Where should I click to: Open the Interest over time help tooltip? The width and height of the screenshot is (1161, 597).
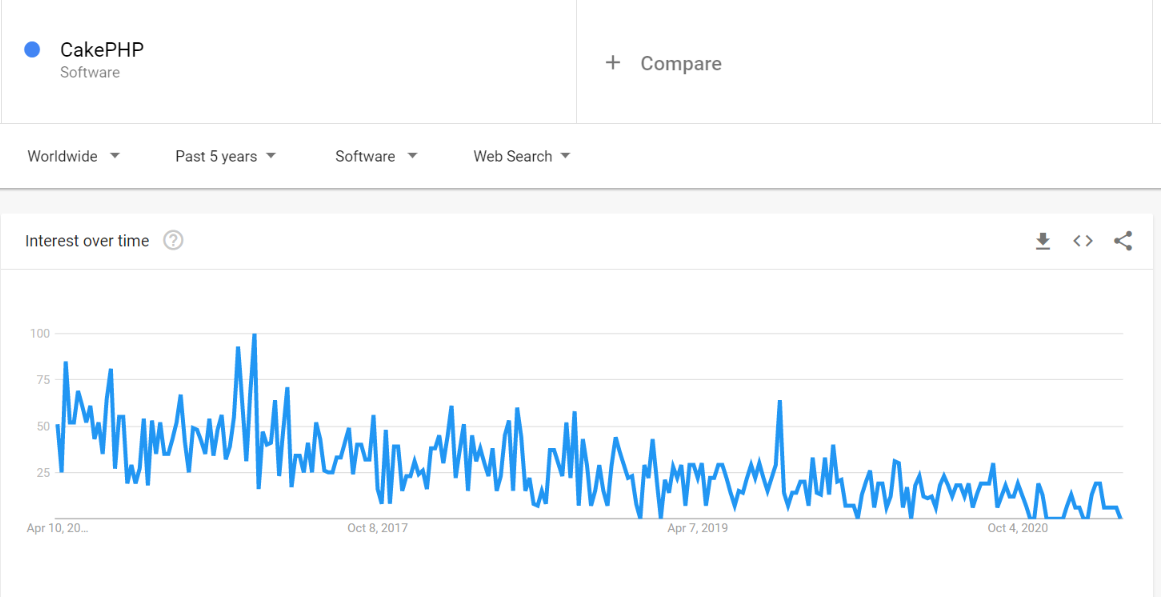pyautogui.click(x=173, y=240)
